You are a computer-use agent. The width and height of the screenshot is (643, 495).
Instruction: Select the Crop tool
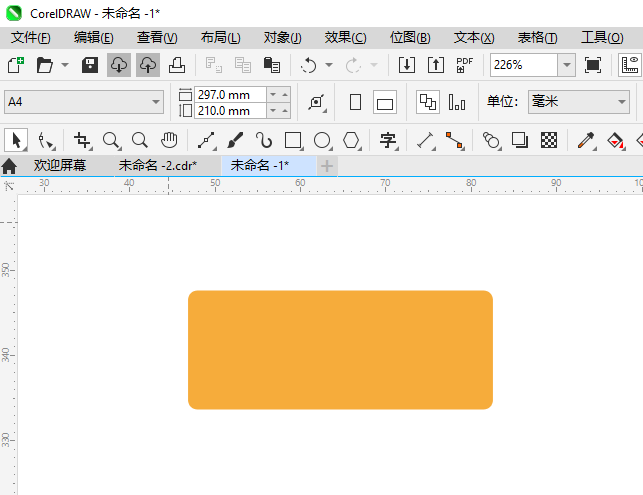(82, 141)
